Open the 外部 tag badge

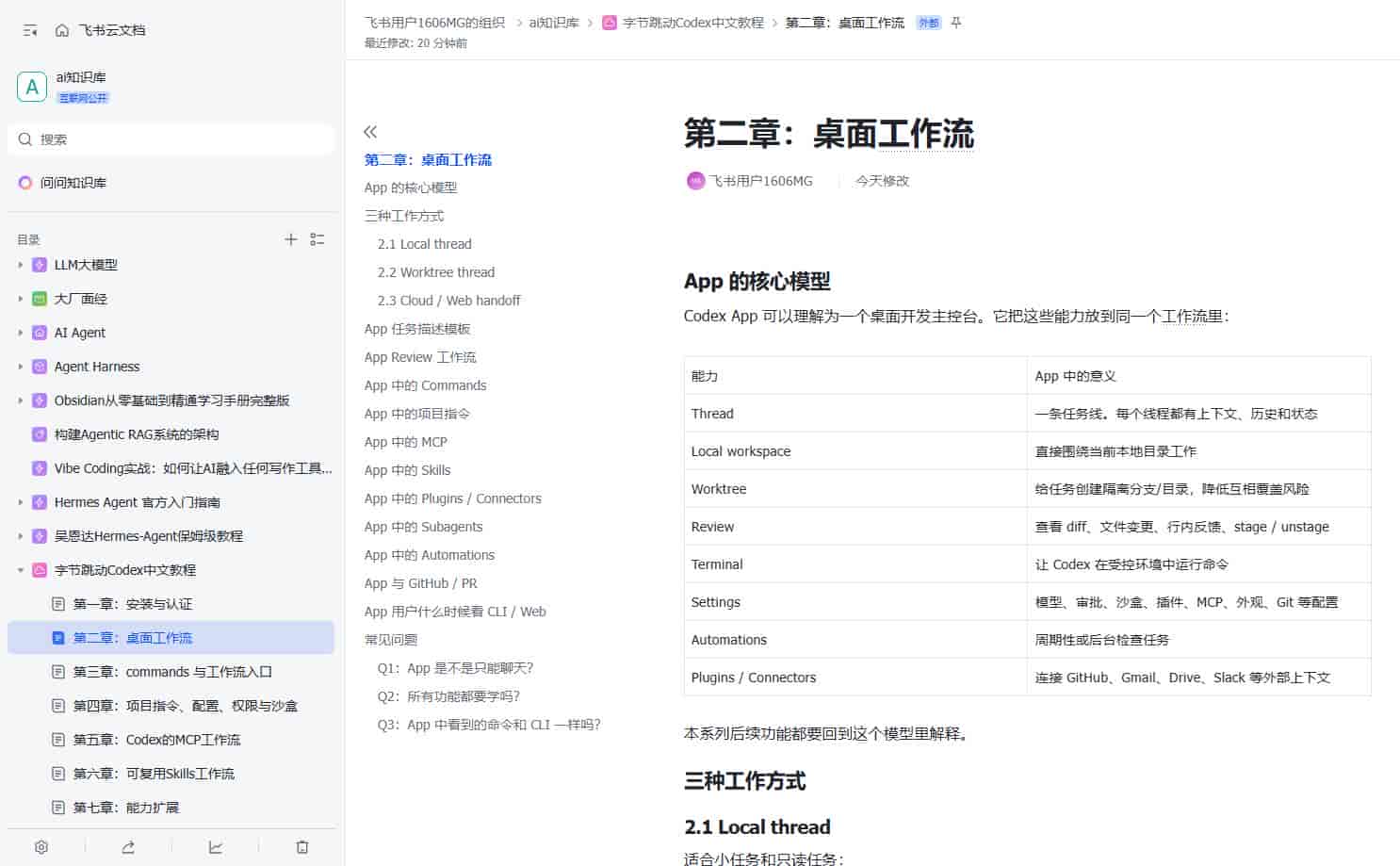click(929, 23)
